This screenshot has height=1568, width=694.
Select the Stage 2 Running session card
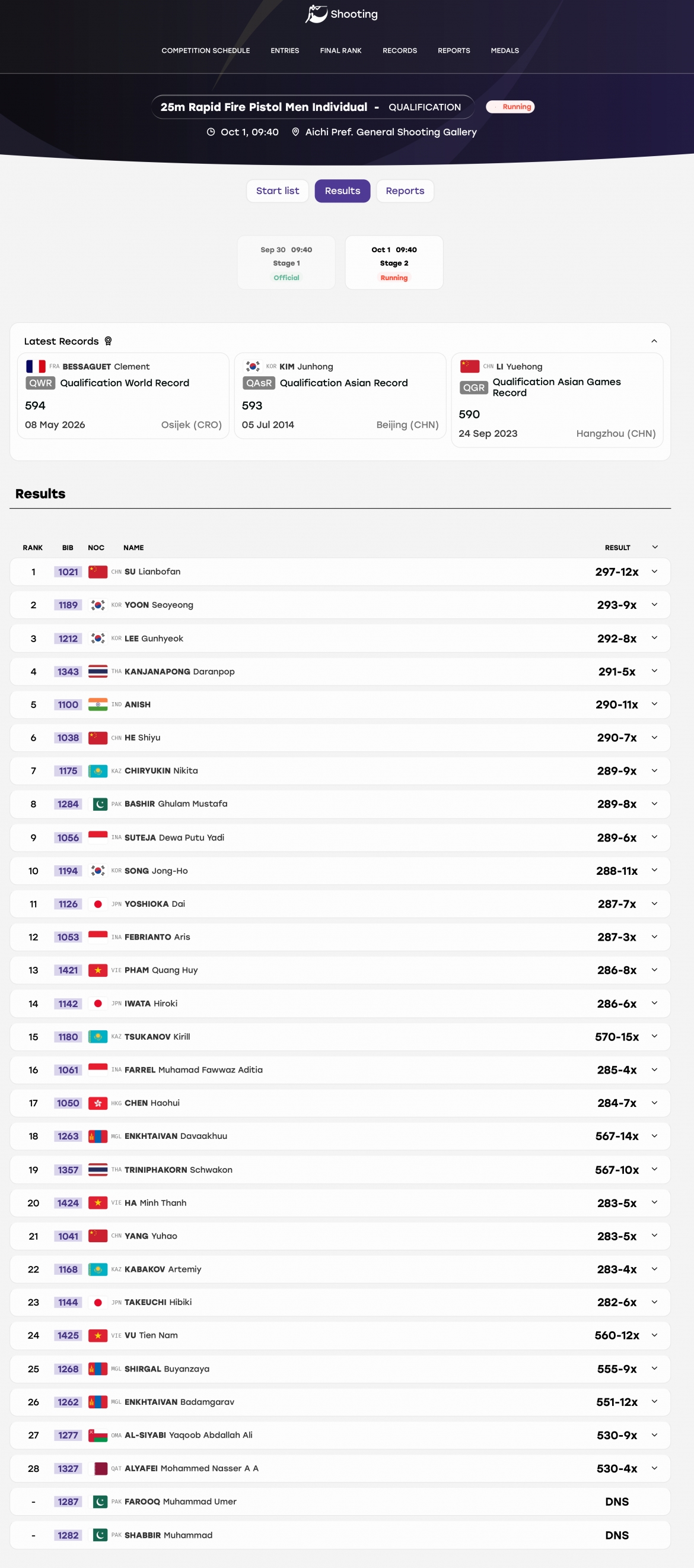point(394,262)
